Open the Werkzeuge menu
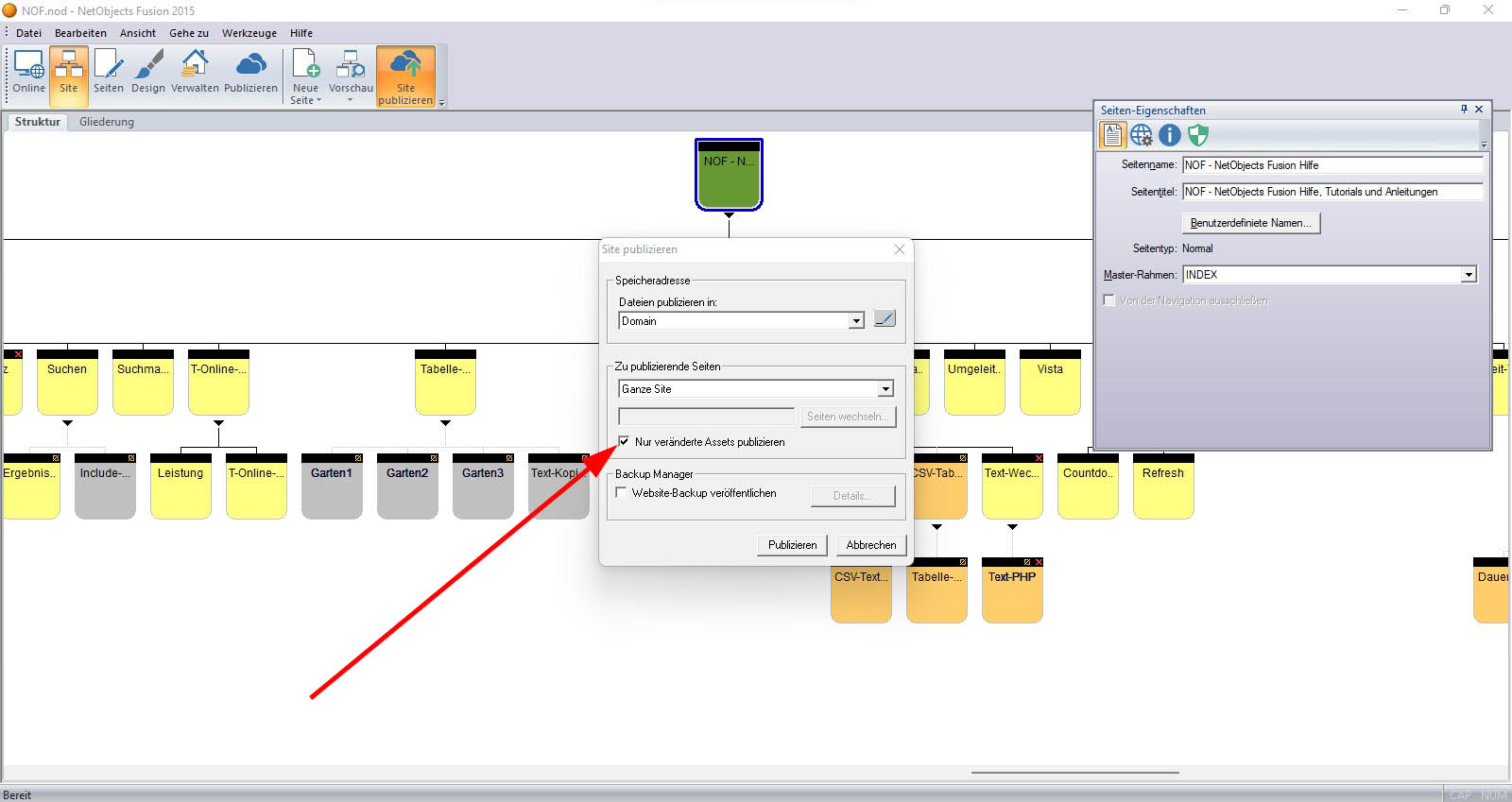Screen dimensions: 1512x802 [x=249, y=33]
